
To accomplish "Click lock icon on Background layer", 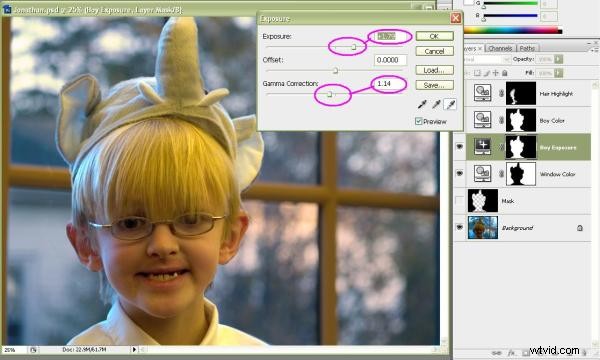I will click(x=580, y=228).
